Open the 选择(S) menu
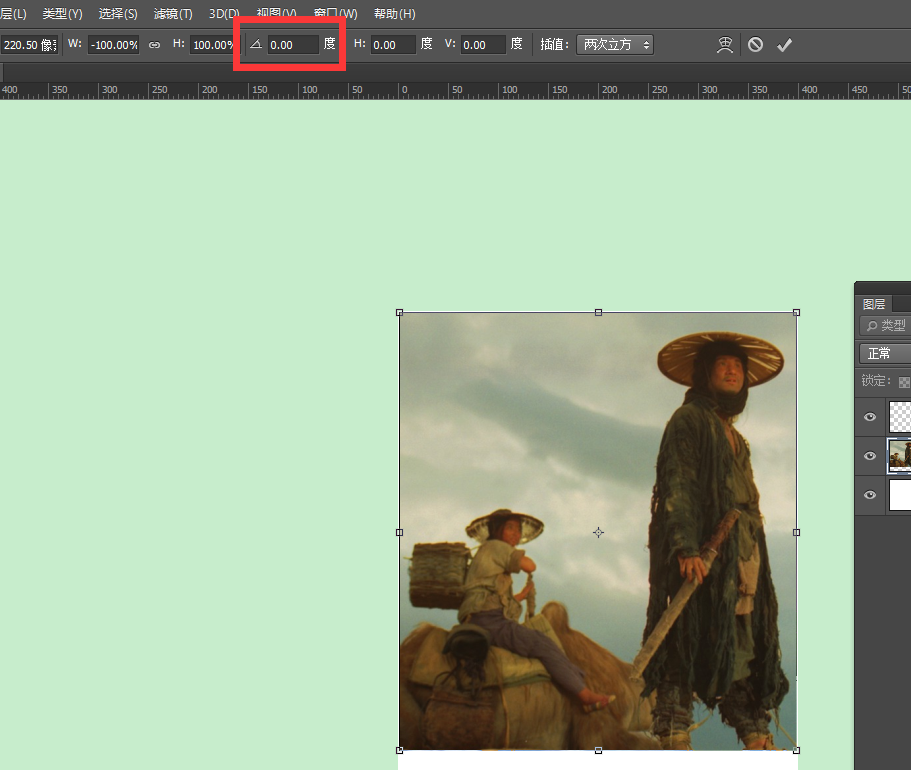Viewport: 911px width, 770px height. [118, 13]
